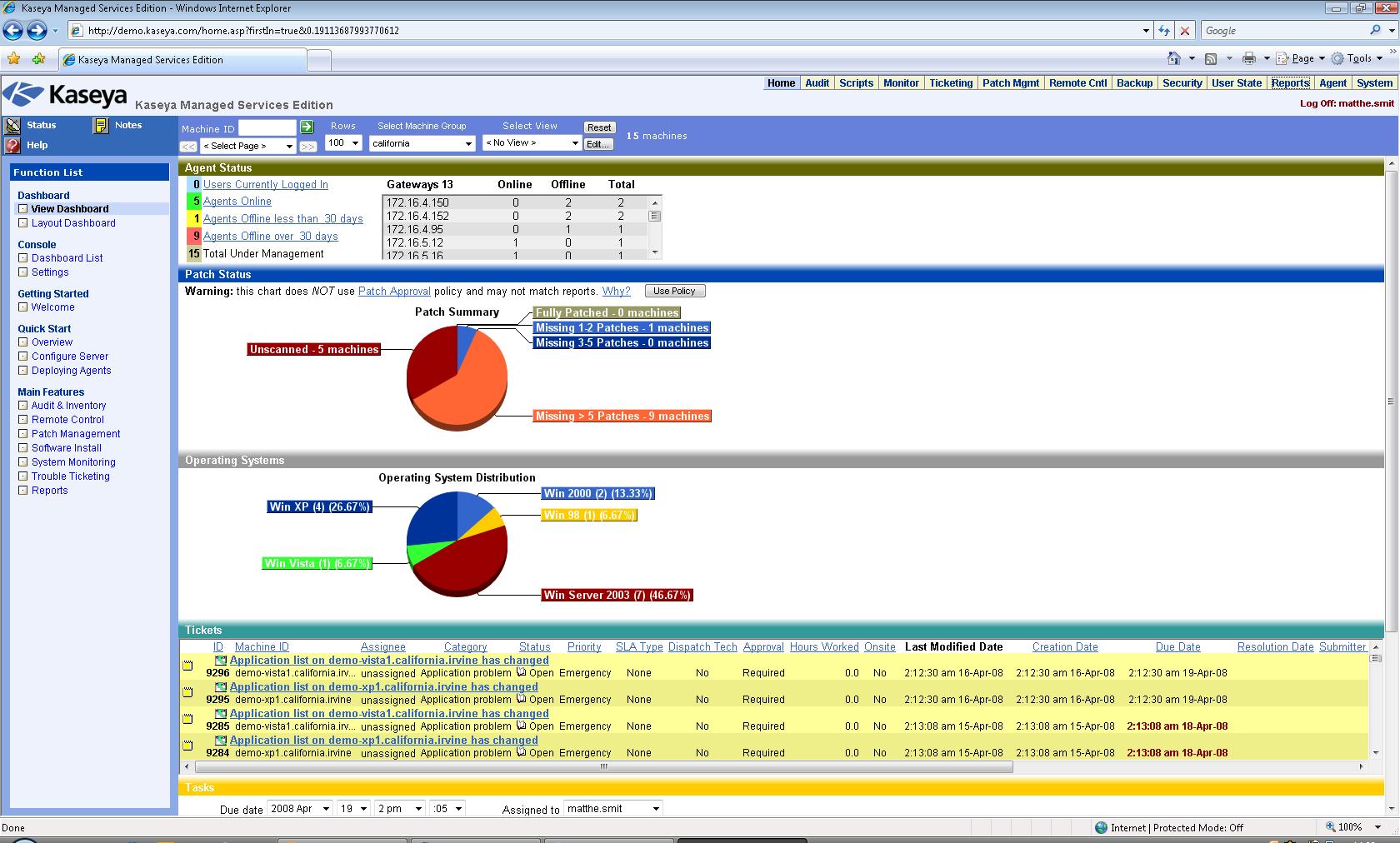
Task: Click the search magnifier icon
Action: tap(1375, 30)
